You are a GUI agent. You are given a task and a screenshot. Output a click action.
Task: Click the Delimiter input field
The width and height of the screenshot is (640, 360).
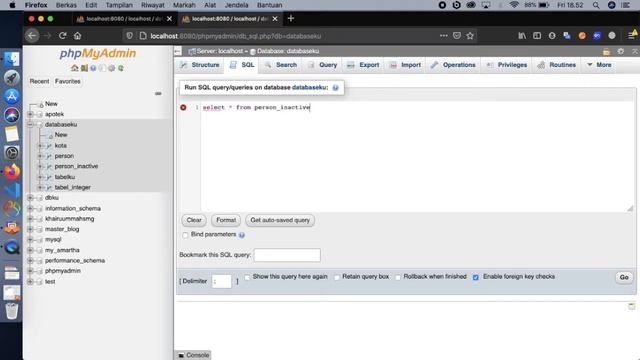point(222,281)
